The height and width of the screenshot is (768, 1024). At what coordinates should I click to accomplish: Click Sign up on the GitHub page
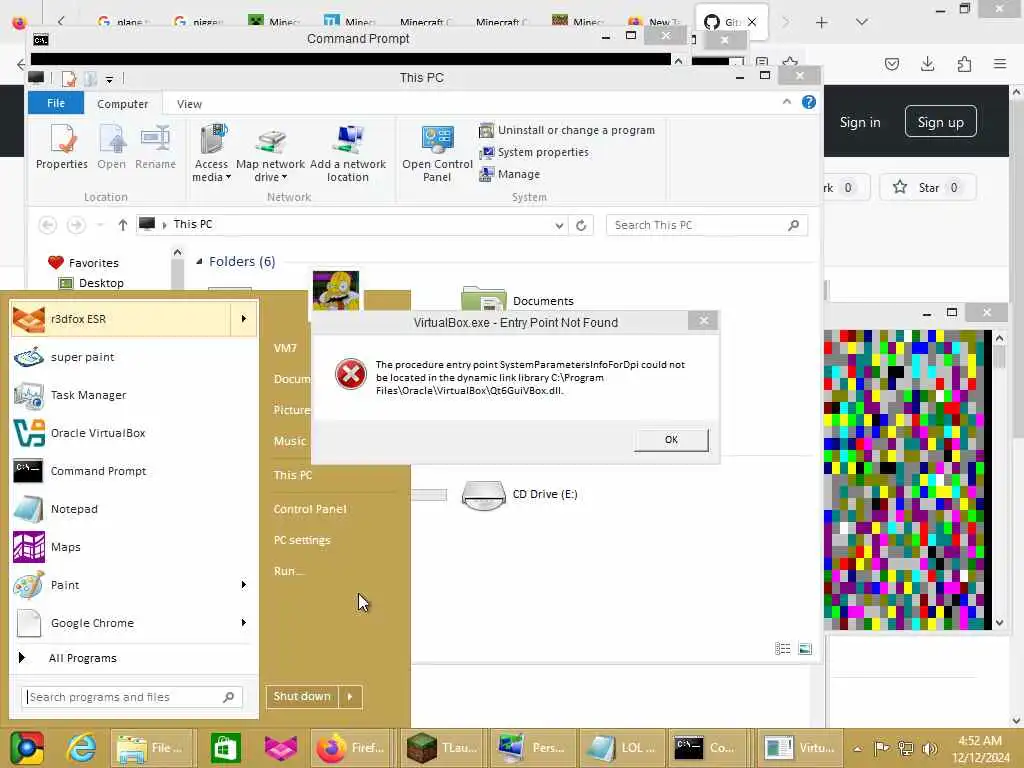[940, 122]
